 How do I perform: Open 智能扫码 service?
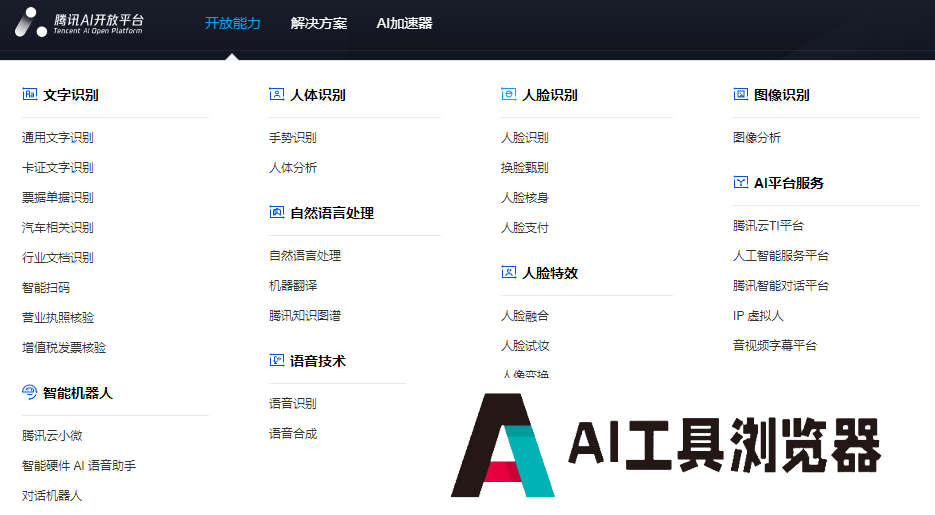point(46,287)
